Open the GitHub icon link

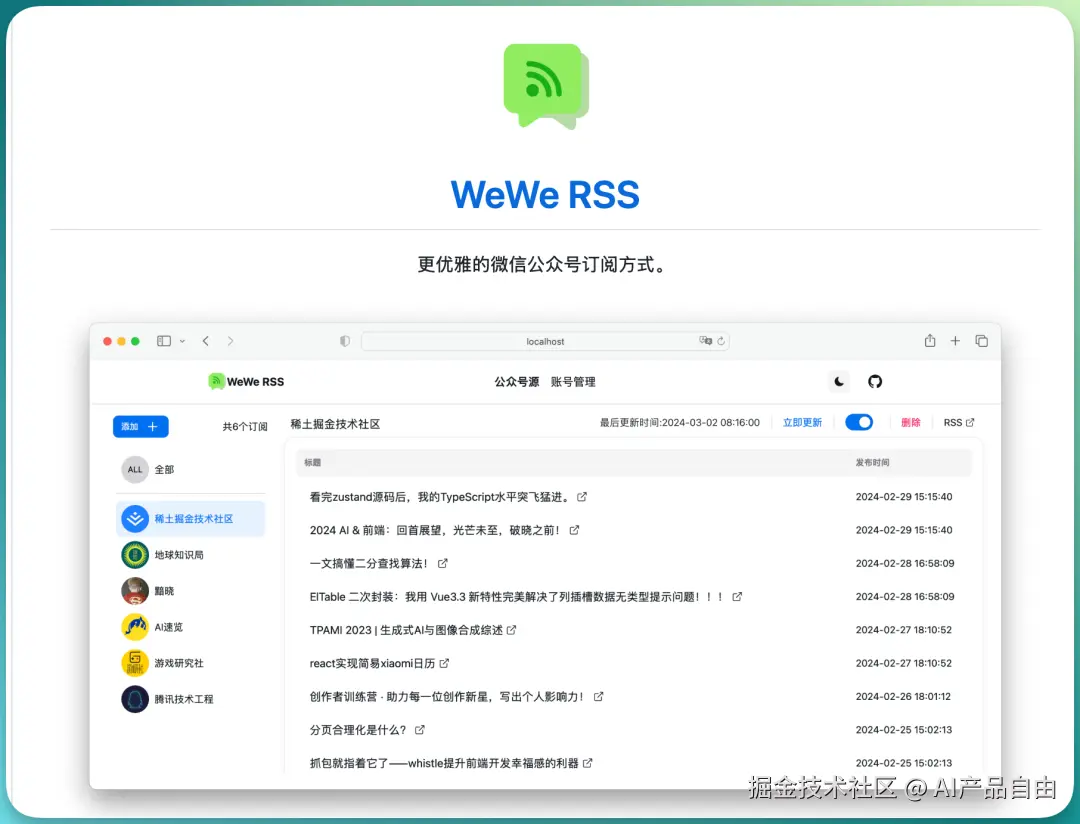click(875, 382)
